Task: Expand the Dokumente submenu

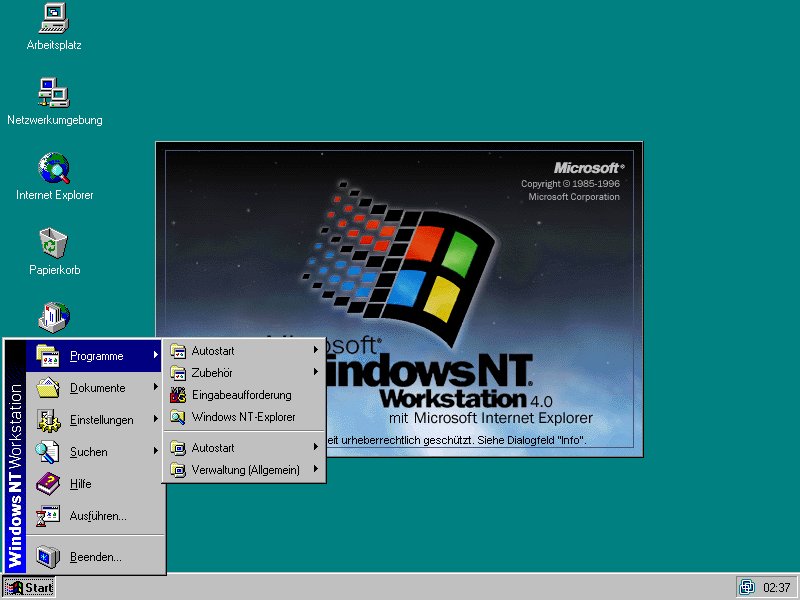Action: pyautogui.click(x=97, y=388)
